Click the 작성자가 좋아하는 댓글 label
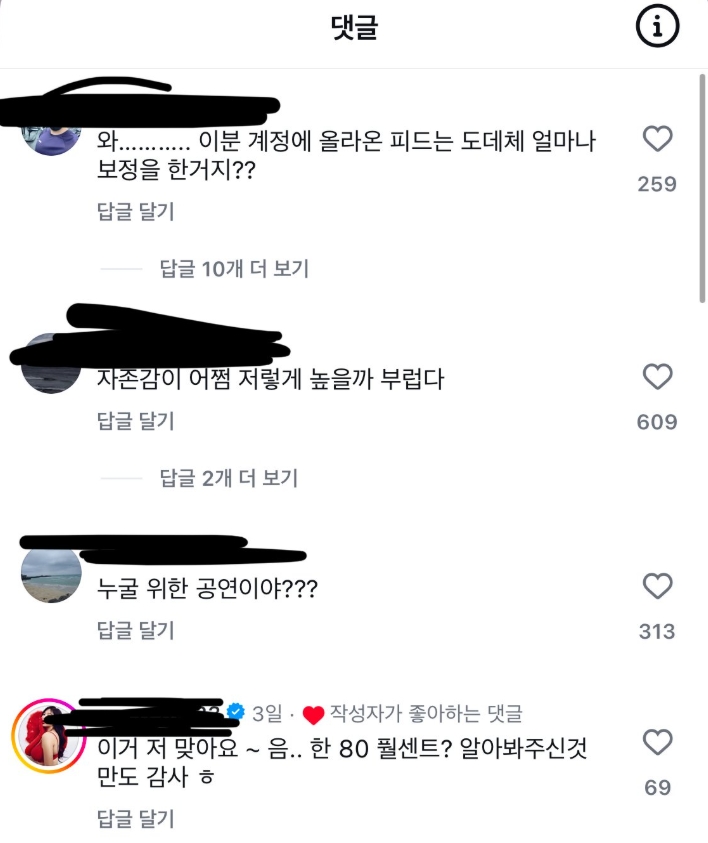This screenshot has width=708, height=843. coord(426,713)
